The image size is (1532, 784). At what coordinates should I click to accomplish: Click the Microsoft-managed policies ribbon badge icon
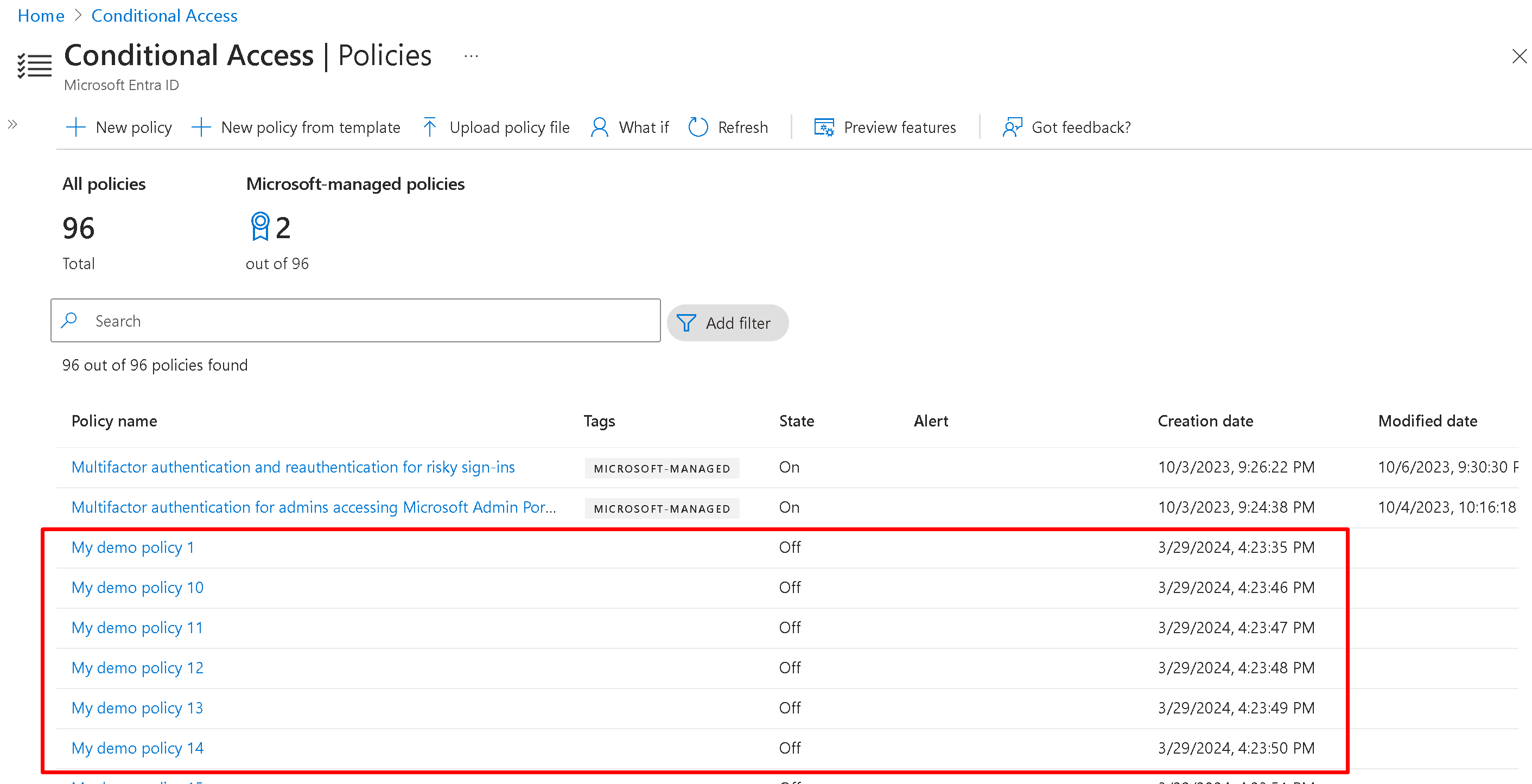[260, 226]
